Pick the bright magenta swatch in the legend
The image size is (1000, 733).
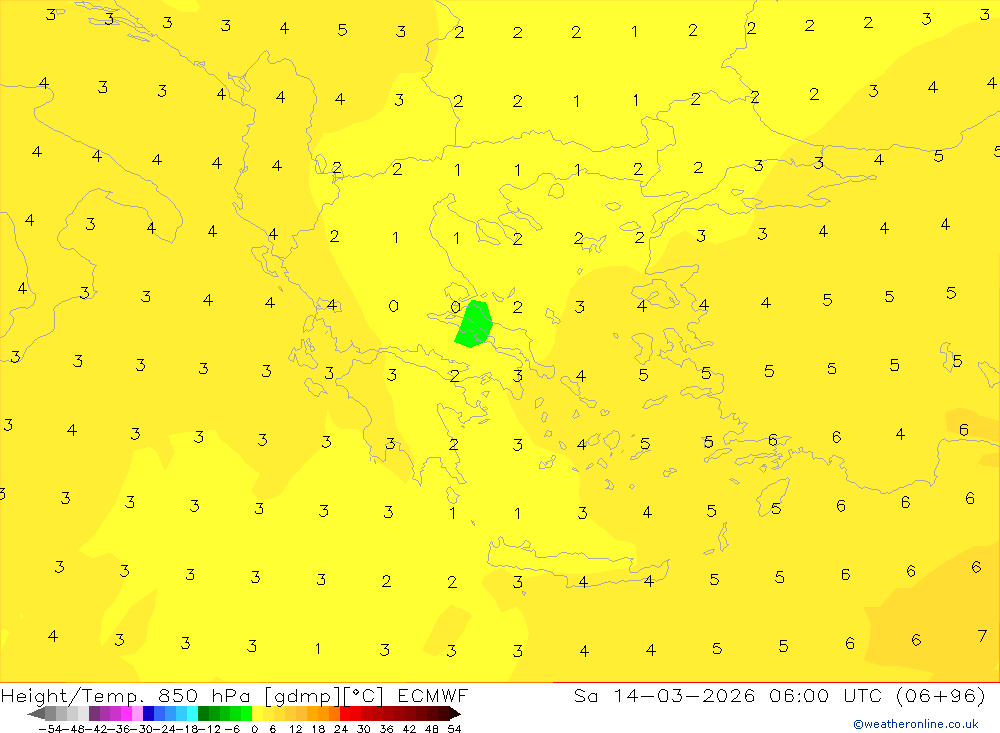tap(127, 714)
